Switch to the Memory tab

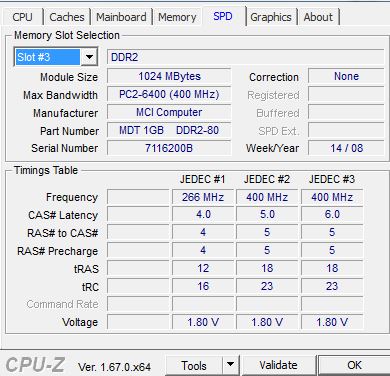point(177,17)
